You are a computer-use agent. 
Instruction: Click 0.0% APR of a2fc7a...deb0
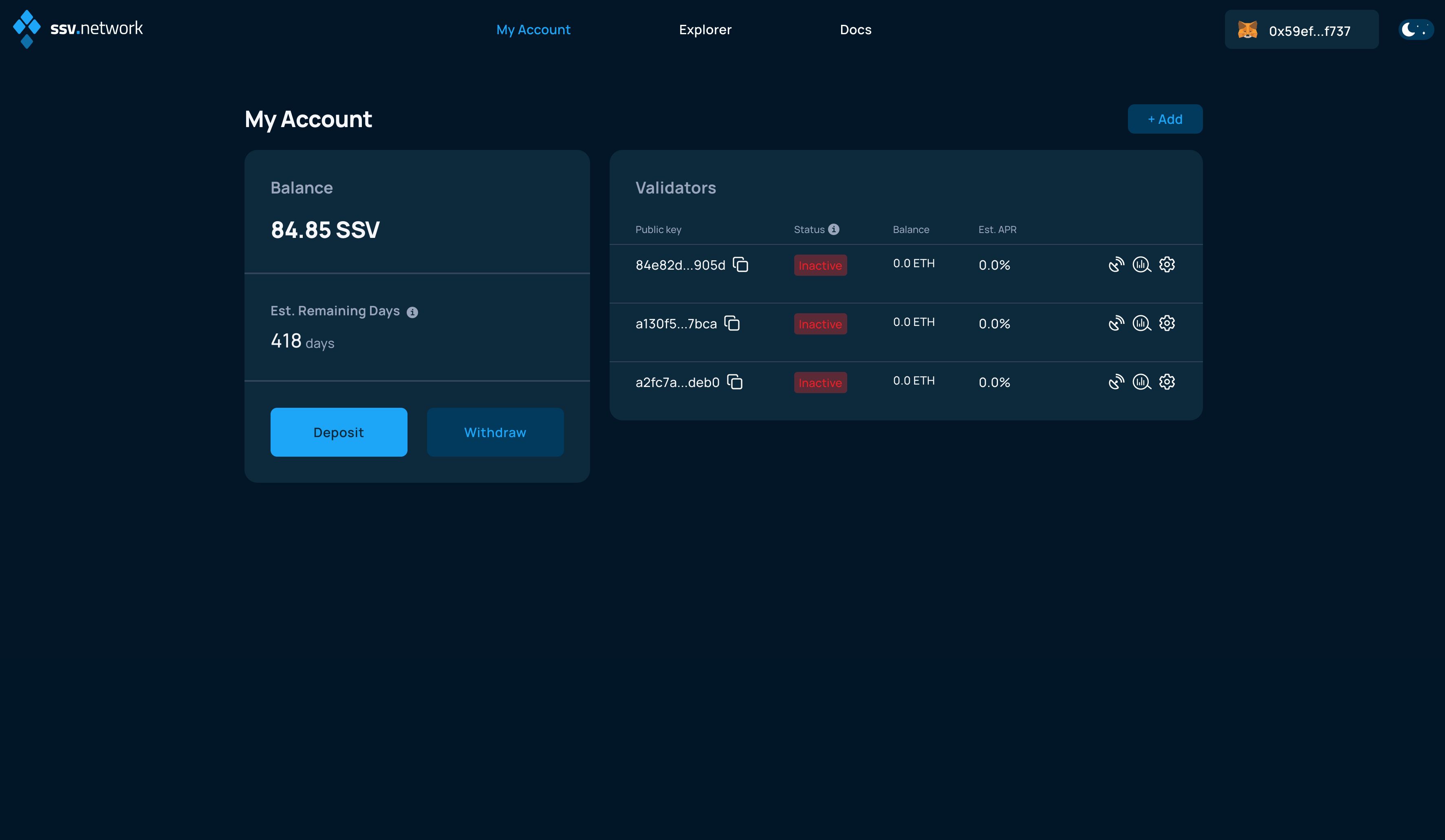[994, 383]
